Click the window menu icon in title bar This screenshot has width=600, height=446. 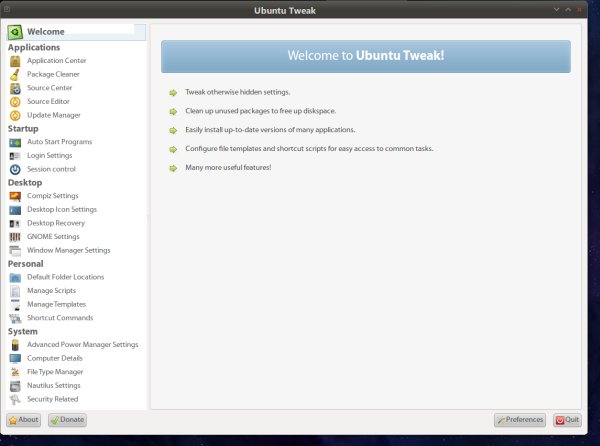pyautogui.click(x=7, y=9)
